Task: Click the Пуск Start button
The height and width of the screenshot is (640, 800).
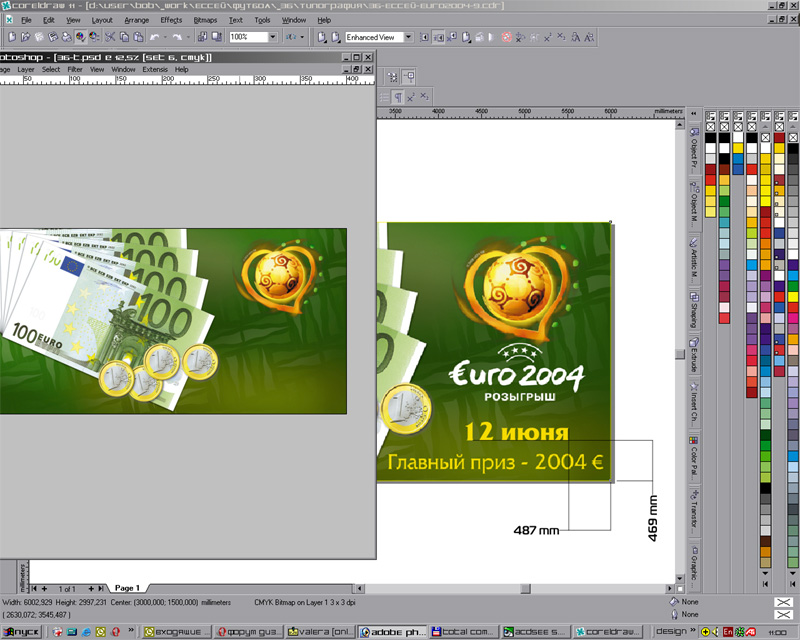Action: coord(21,631)
